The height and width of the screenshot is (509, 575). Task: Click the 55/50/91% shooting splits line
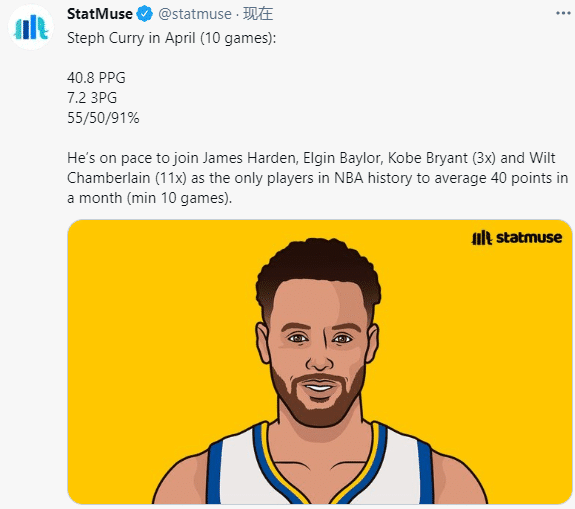(x=103, y=118)
